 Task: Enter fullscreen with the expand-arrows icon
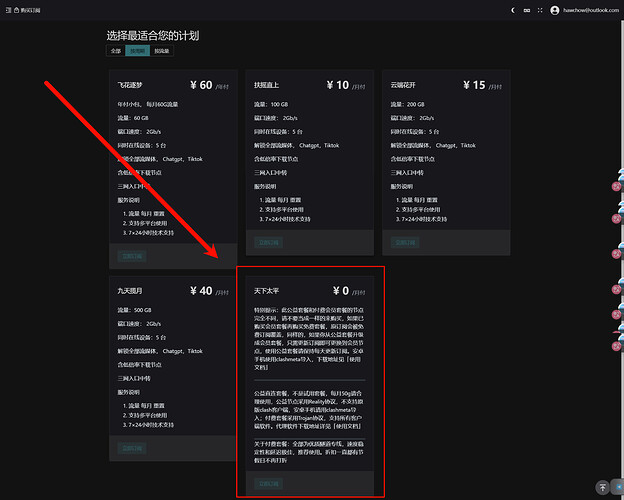tap(540, 10)
